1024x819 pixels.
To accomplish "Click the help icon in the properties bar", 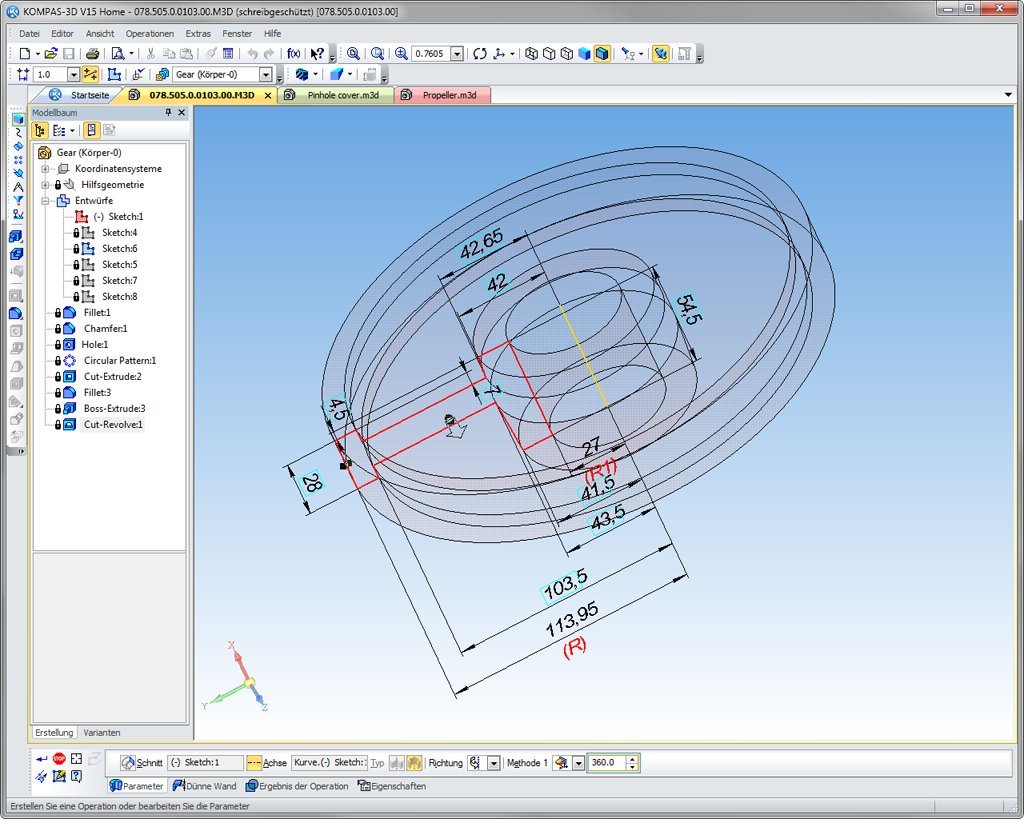I will (x=76, y=776).
